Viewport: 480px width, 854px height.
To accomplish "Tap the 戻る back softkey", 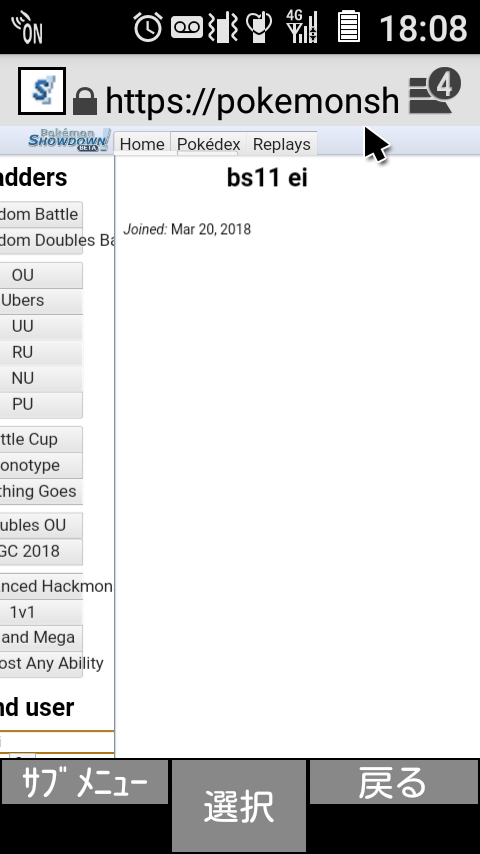I will pyautogui.click(x=394, y=782).
